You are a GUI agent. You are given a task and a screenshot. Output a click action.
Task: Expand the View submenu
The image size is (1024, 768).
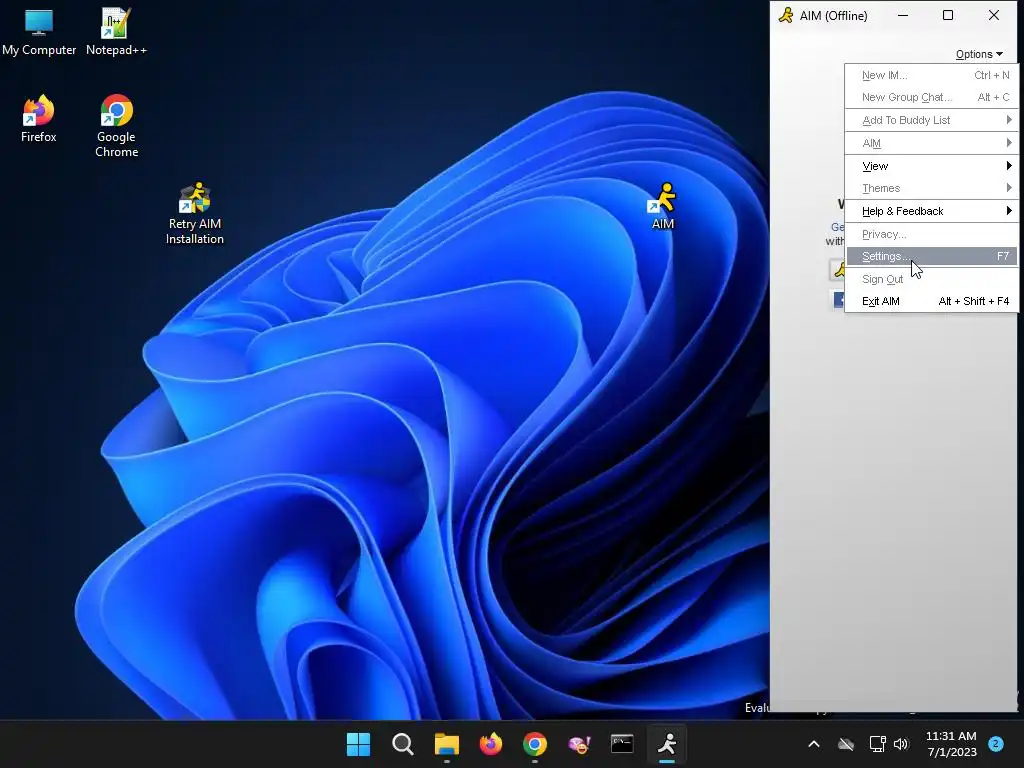click(x=931, y=166)
